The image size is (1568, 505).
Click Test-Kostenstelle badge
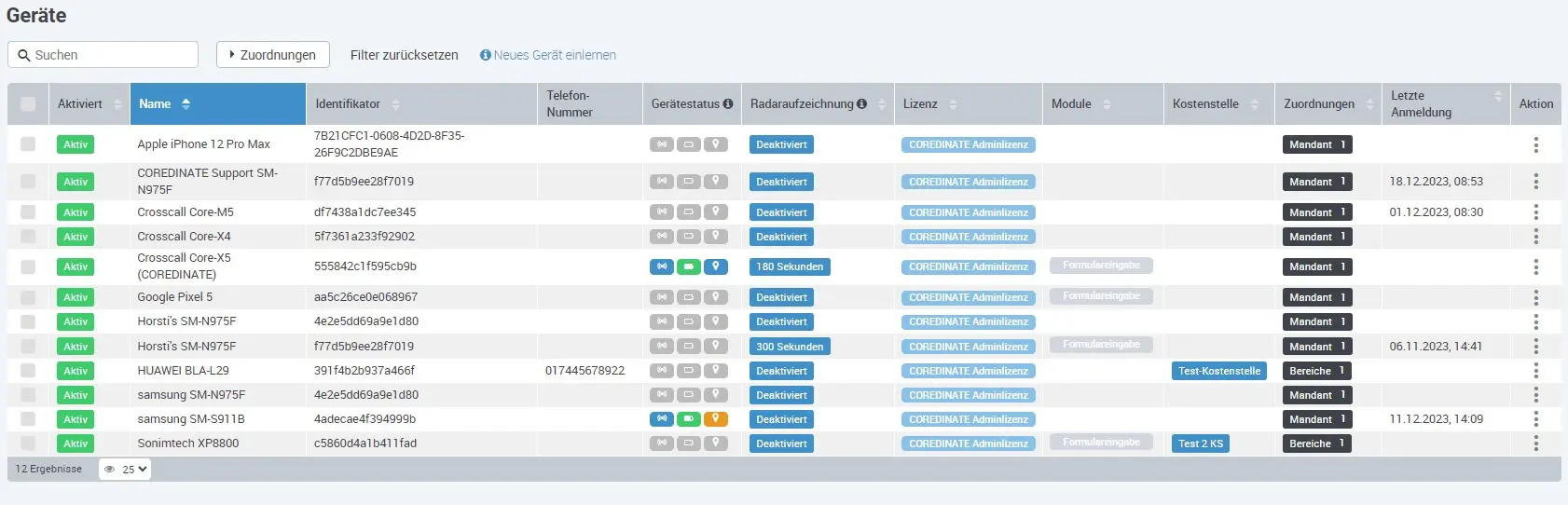click(1219, 371)
